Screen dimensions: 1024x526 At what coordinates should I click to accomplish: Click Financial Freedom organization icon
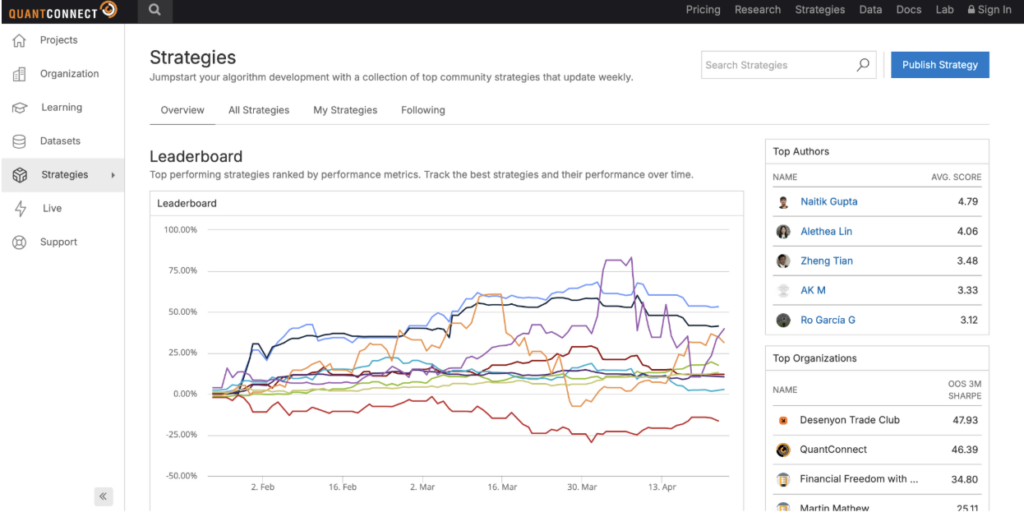(x=784, y=480)
